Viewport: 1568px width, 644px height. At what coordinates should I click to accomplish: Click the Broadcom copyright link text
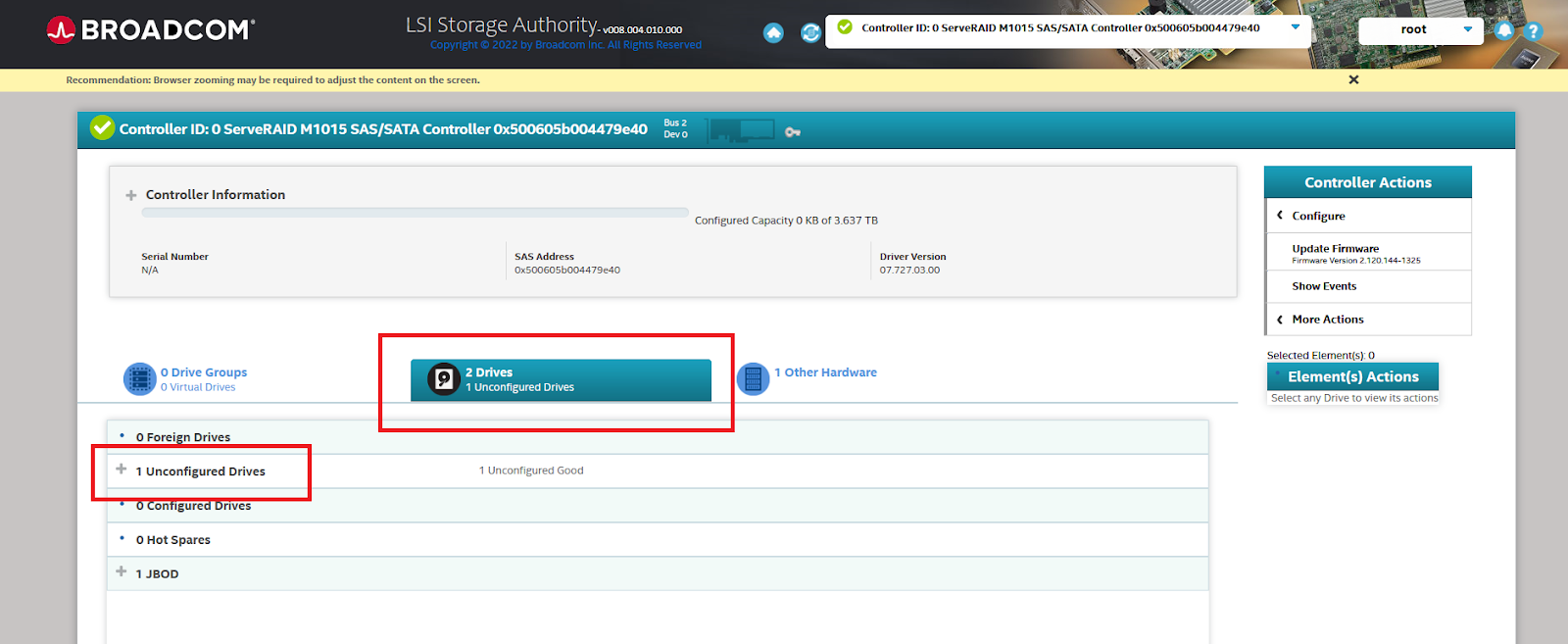coord(565,45)
